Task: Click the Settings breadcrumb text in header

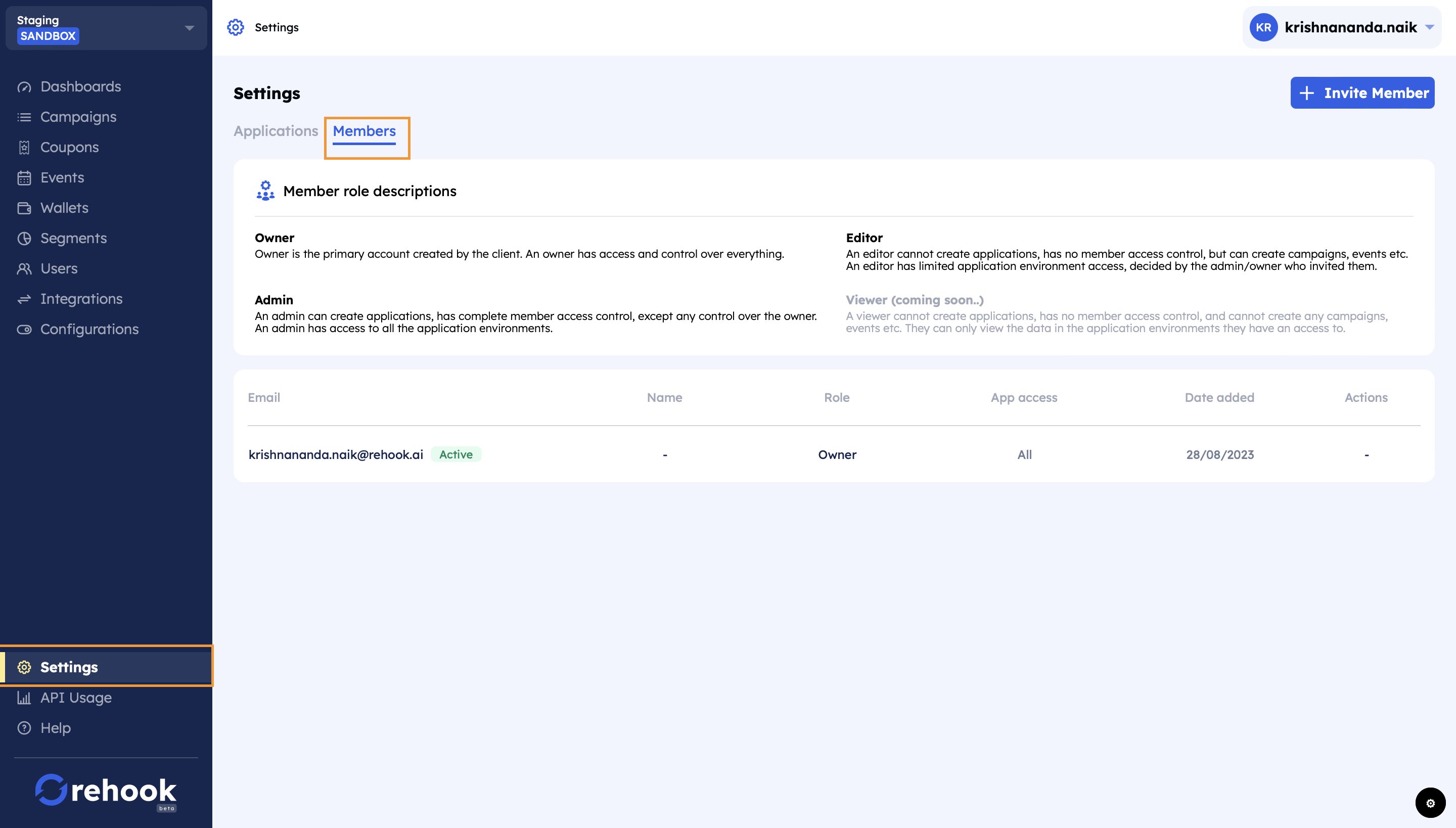Action: pos(277,27)
